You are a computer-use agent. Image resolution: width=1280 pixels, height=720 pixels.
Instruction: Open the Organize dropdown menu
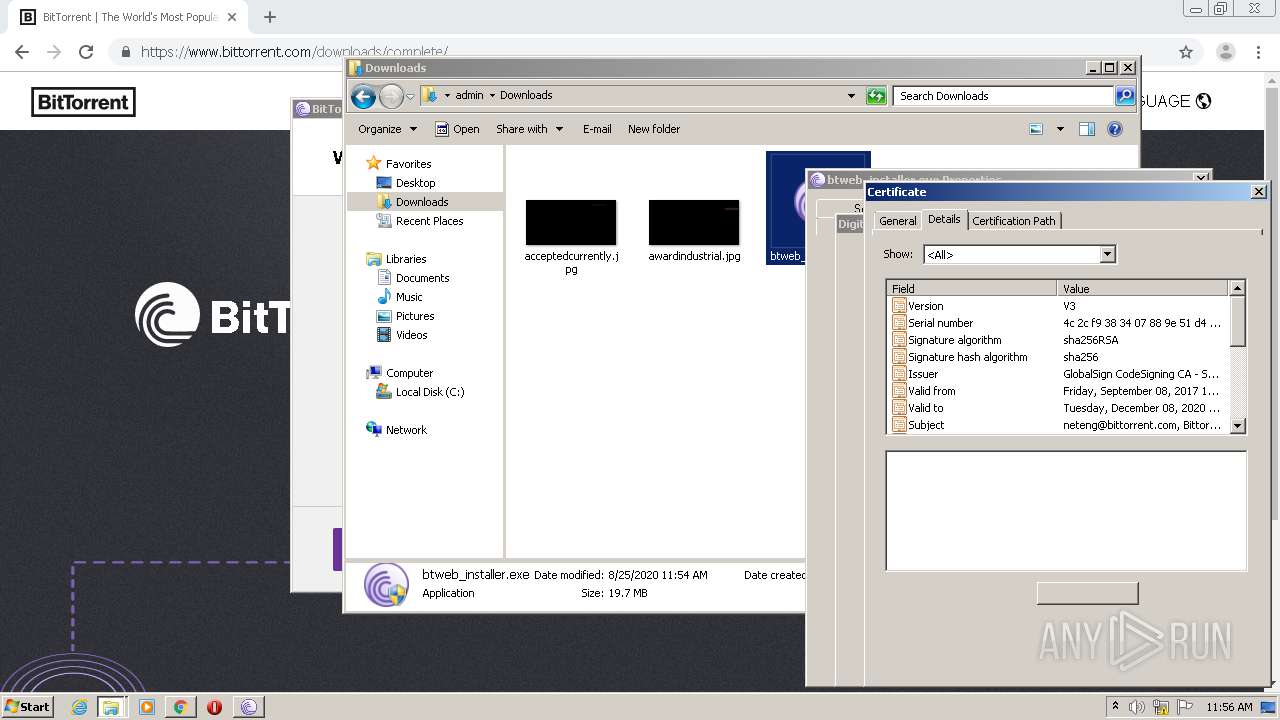387,129
